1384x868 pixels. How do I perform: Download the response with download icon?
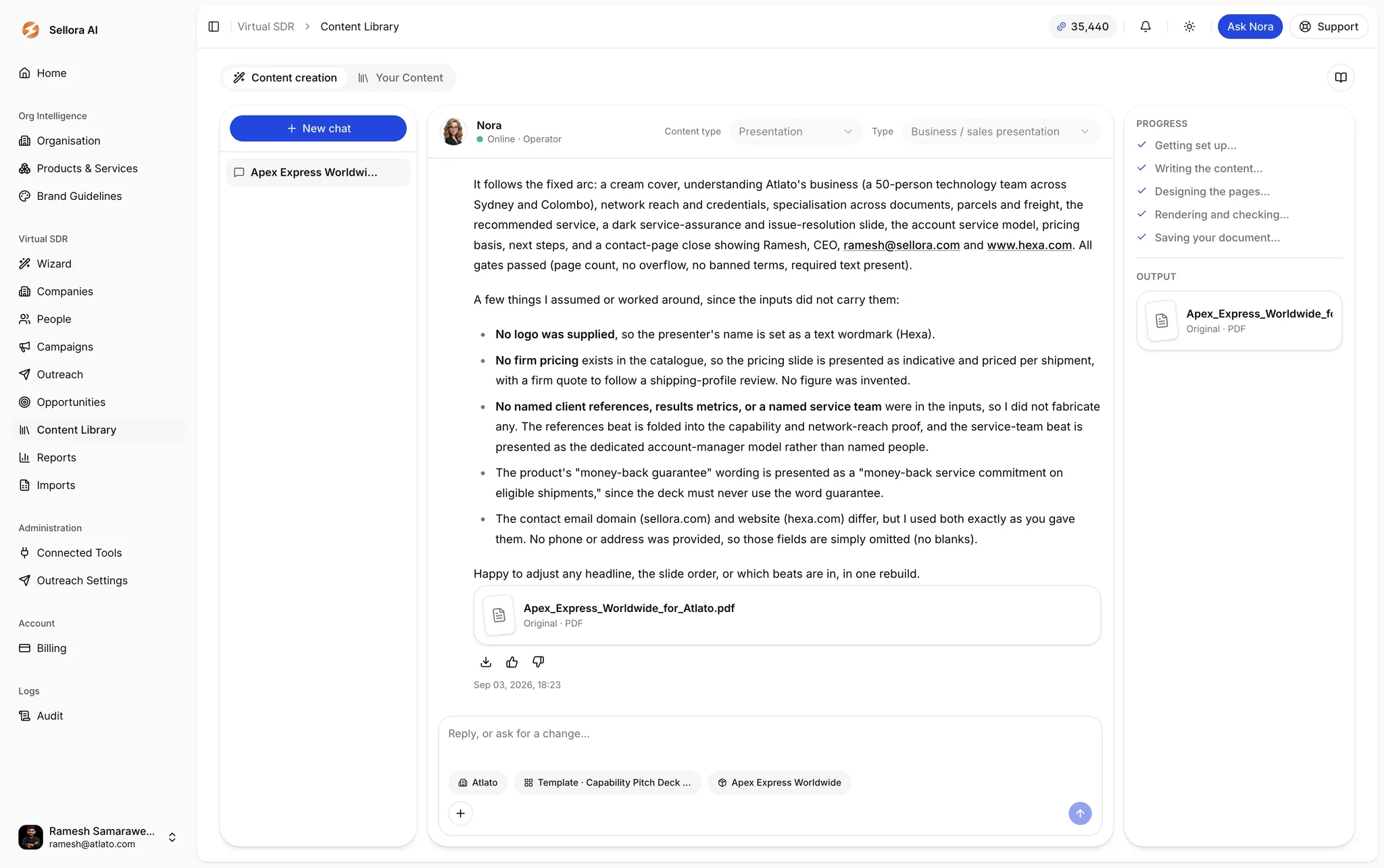click(486, 662)
